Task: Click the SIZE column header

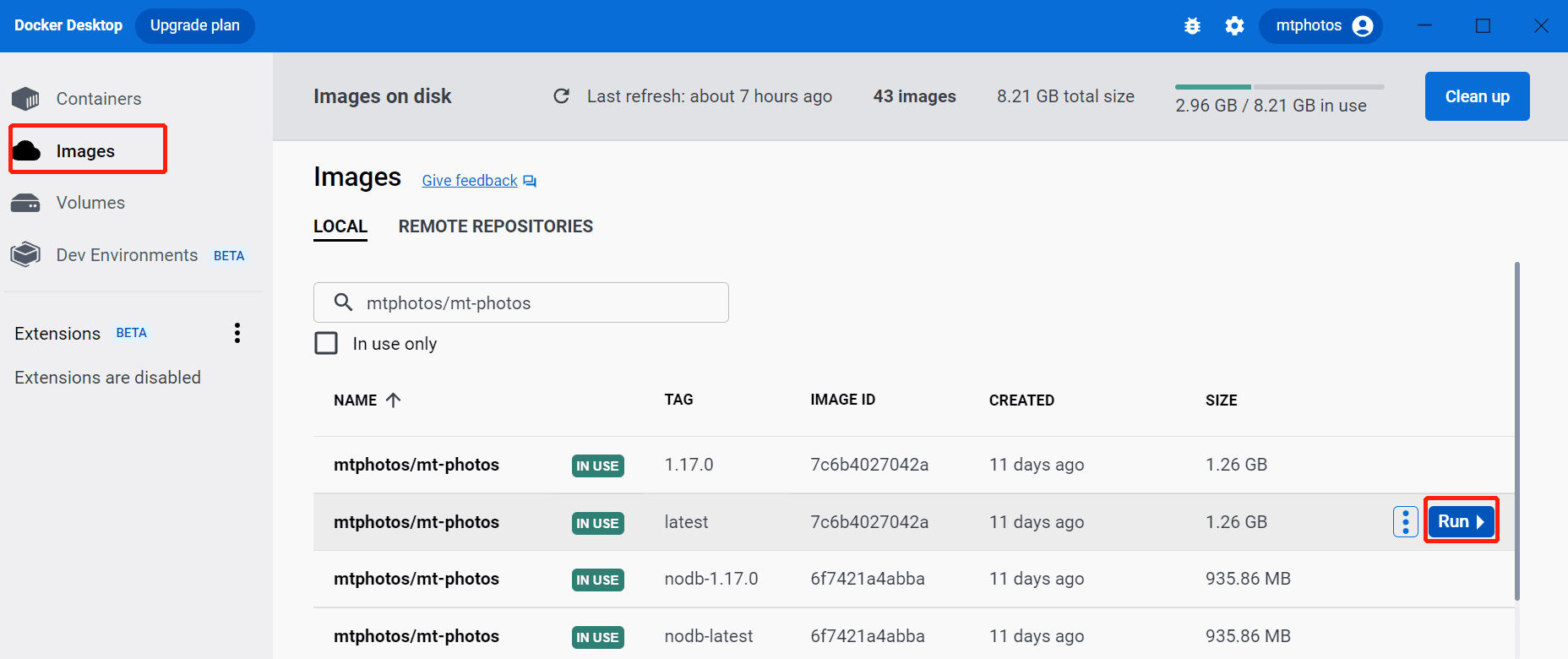Action: 1221,400
